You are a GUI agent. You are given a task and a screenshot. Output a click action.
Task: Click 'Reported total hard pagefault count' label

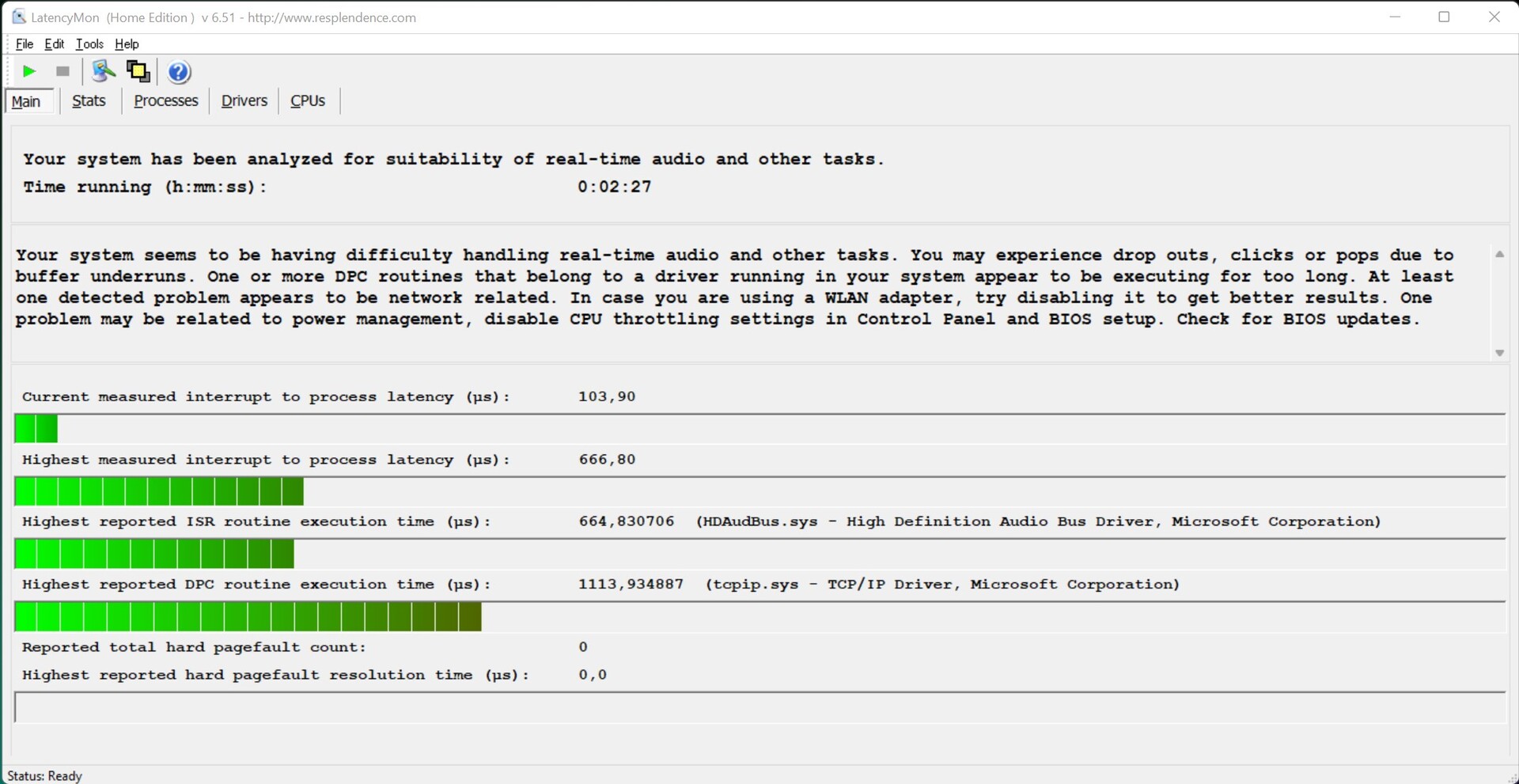tap(194, 647)
